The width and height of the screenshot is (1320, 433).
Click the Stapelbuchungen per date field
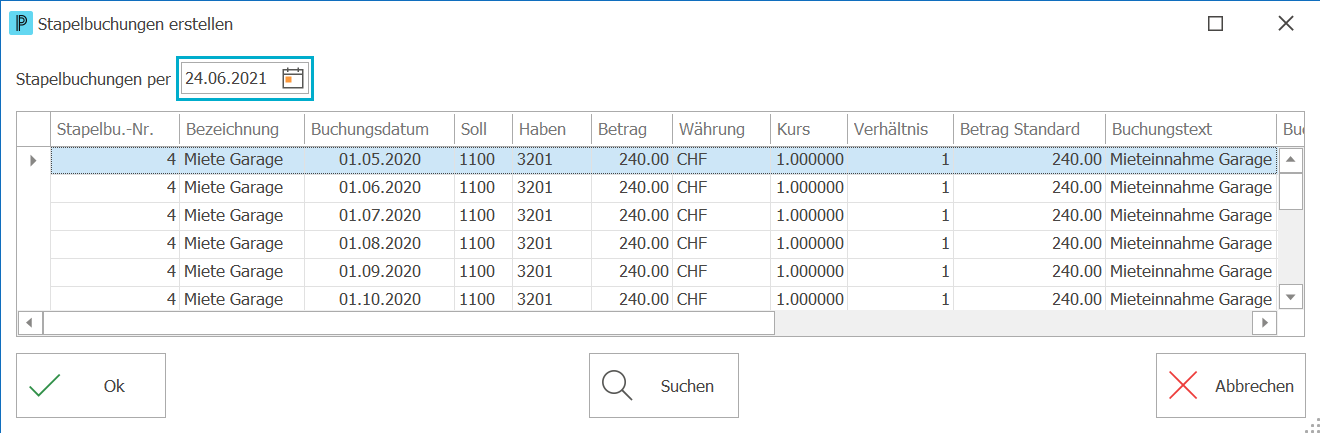[245, 78]
